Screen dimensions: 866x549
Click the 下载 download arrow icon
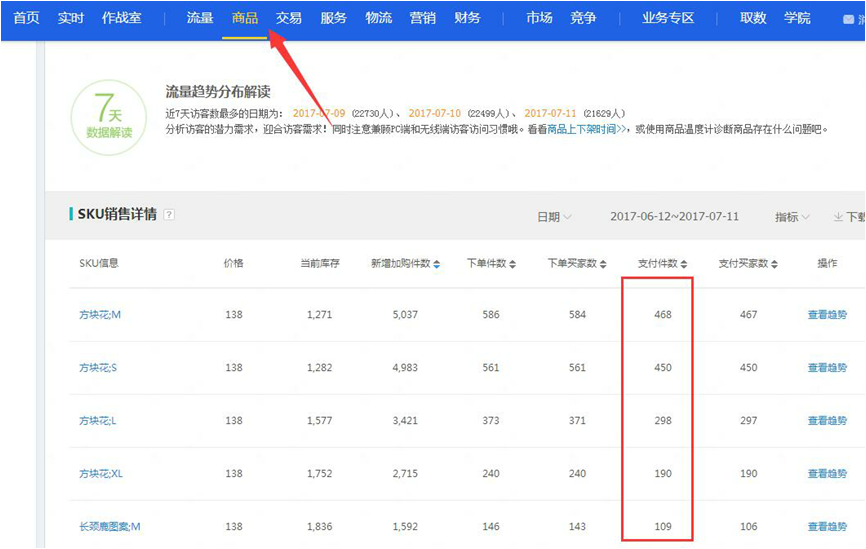(x=838, y=217)
